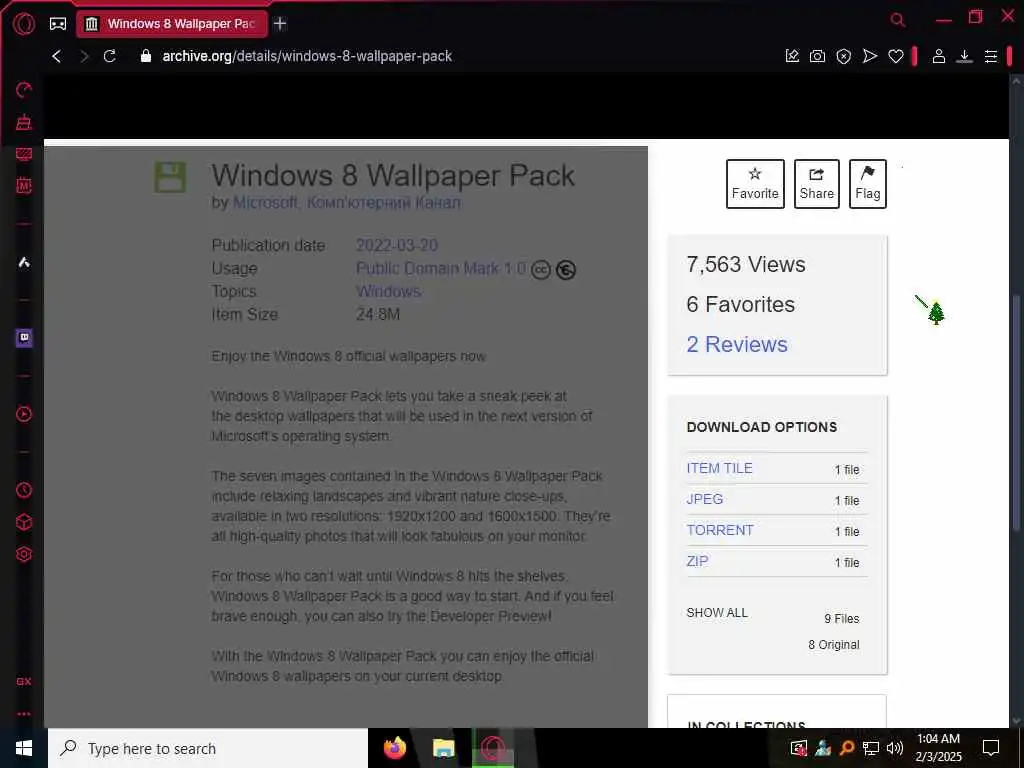The image size is (1024, 768).
Task: Open the Cyrillic-named creator link
Action: click(383, 202)
